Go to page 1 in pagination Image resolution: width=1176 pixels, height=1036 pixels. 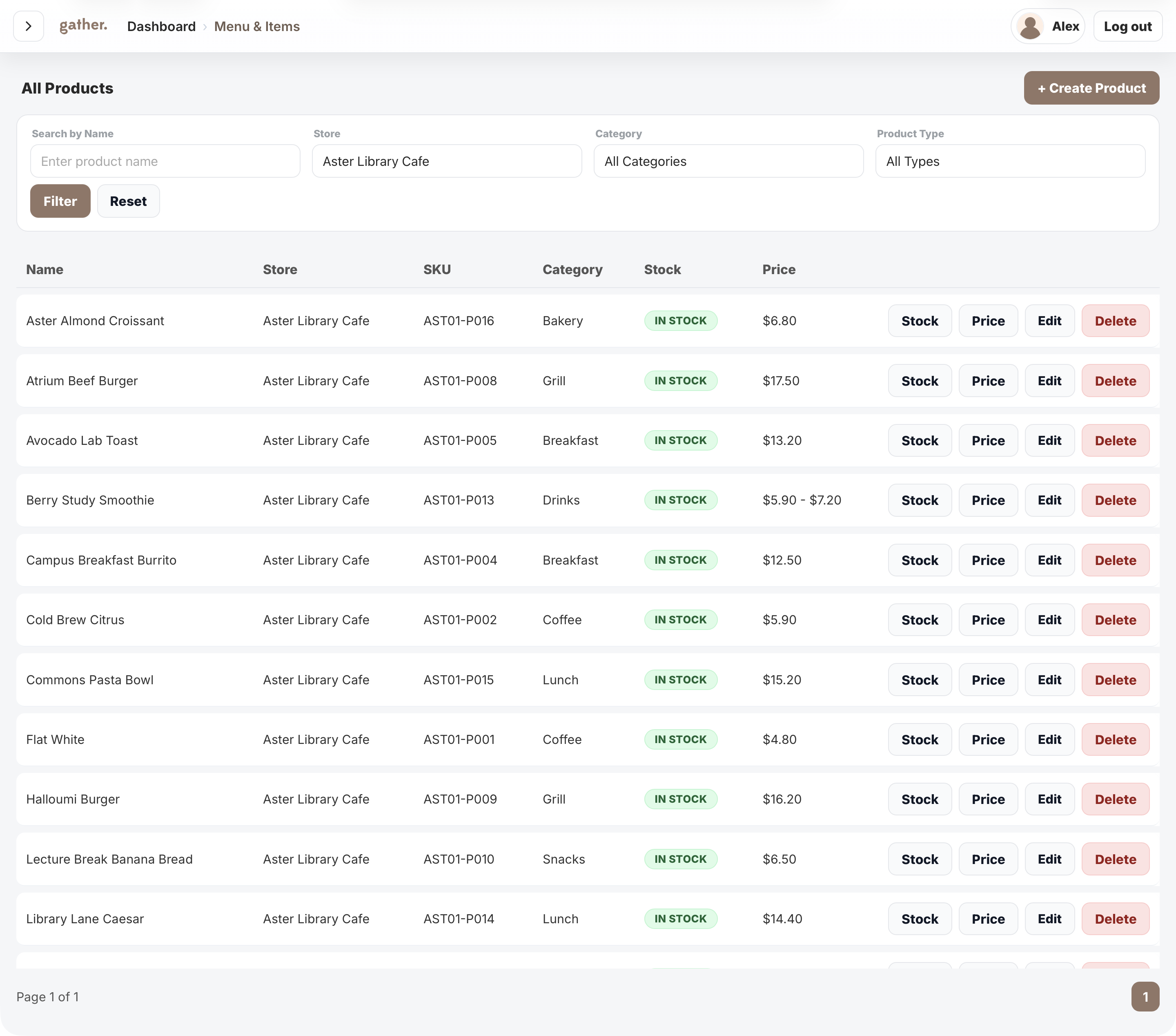pos(1145,997)
